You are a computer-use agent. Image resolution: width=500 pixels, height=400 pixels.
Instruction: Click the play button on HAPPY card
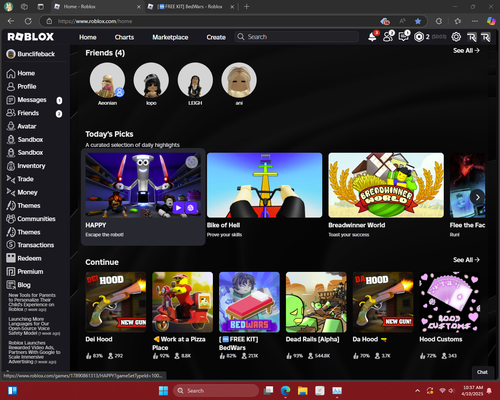click(178, 208)
